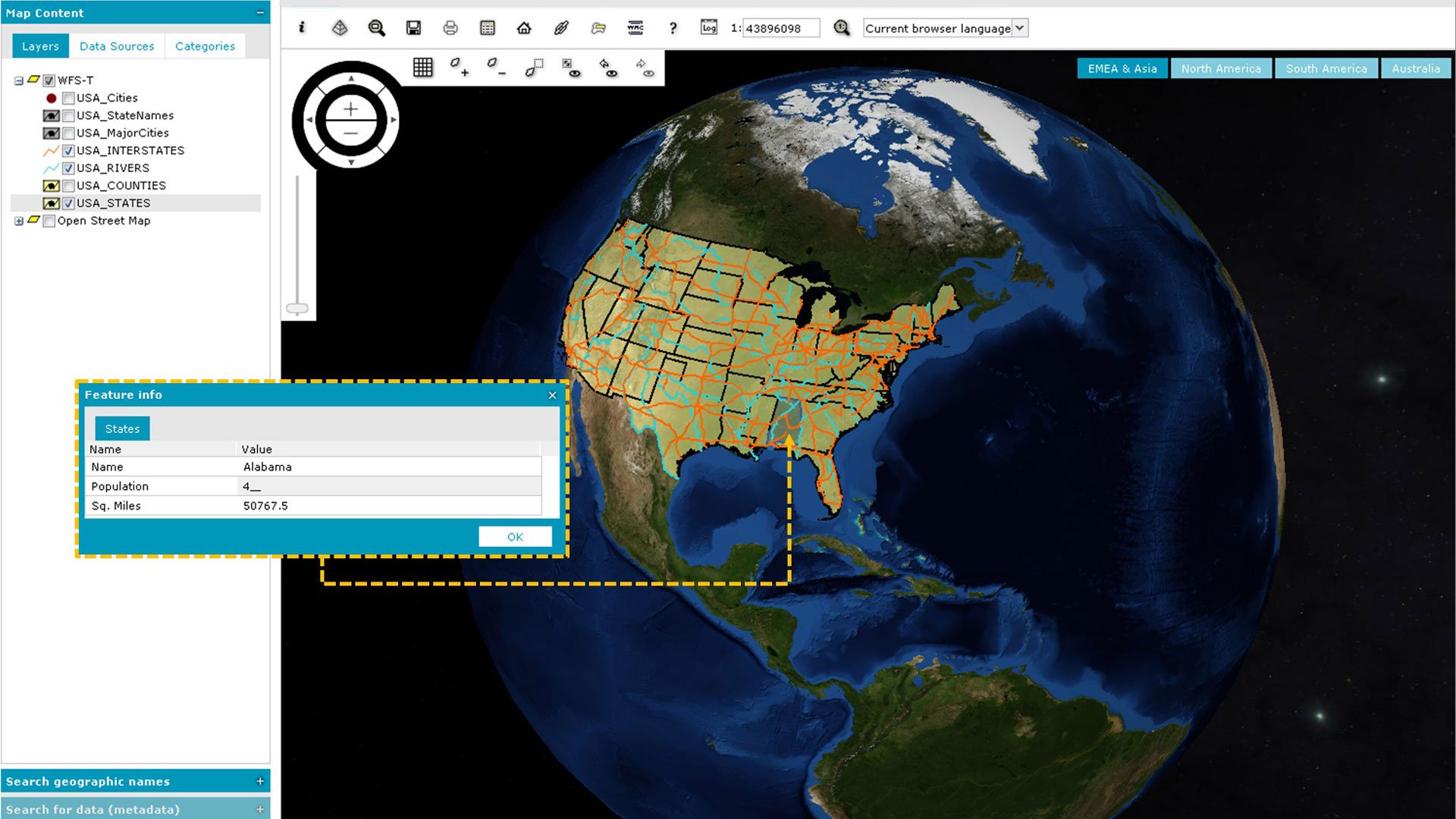Click the pyramid-shaped 3D view icon

pyautogui.click(x=340, y=28)
